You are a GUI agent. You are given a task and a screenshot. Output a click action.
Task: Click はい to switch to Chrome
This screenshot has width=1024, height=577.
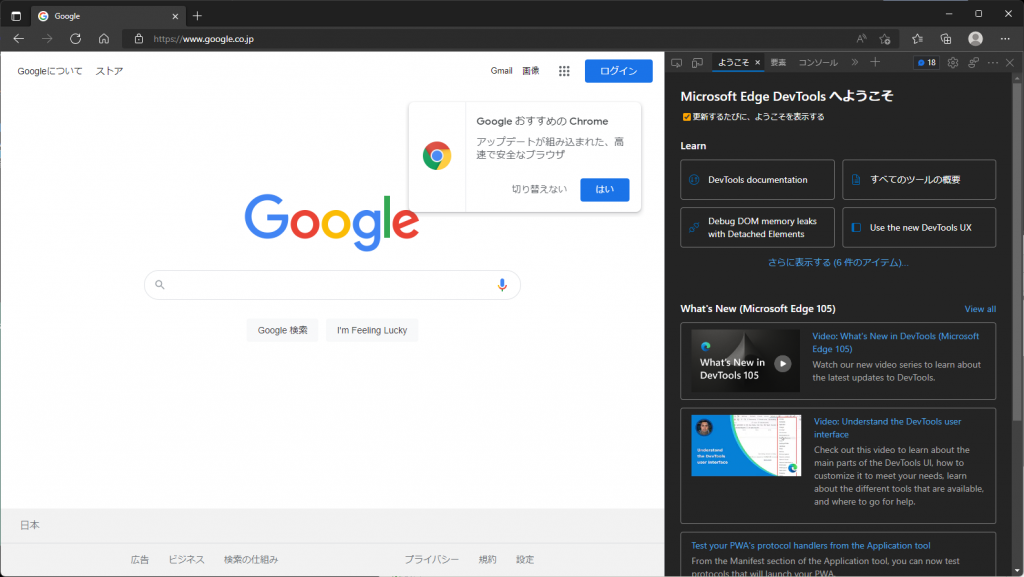[604, 189]
